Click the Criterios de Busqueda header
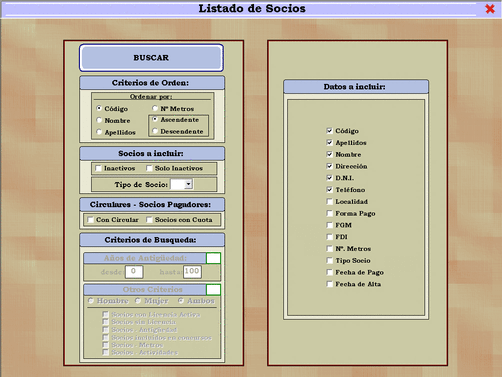The width and height of the screenshot is (502, 377). point(152,240)
